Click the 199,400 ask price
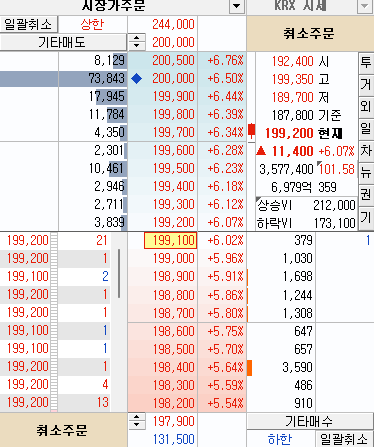374x447 pixels. click(x=173, y=186)
